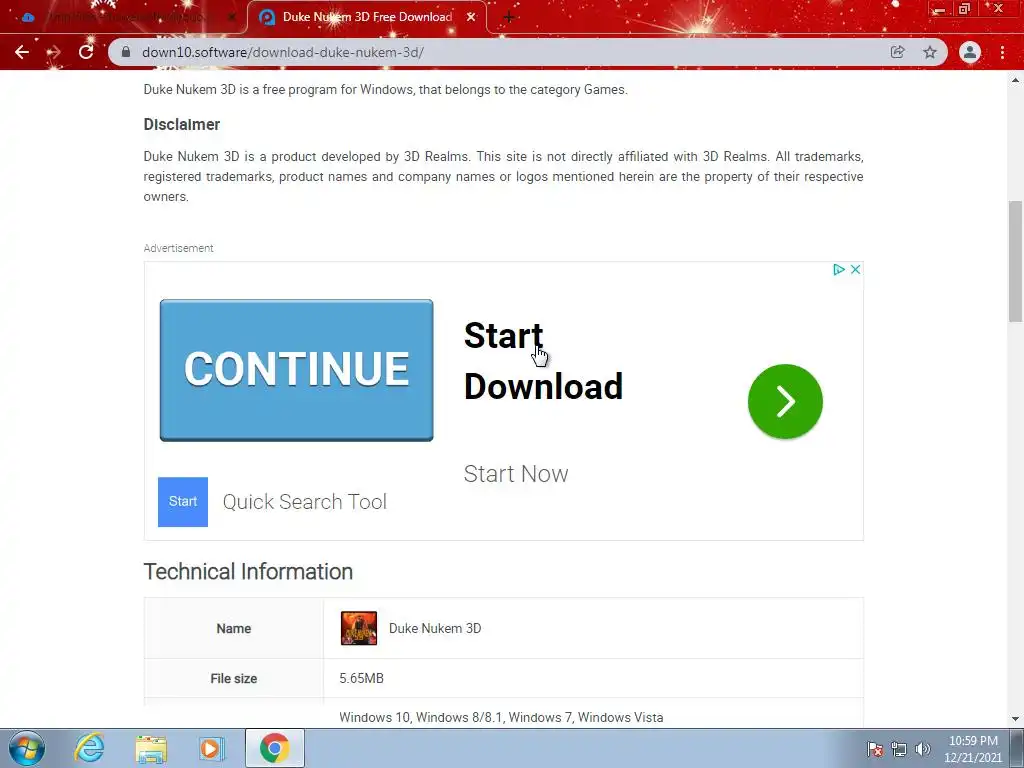Click the Name row label

point(234,628)
